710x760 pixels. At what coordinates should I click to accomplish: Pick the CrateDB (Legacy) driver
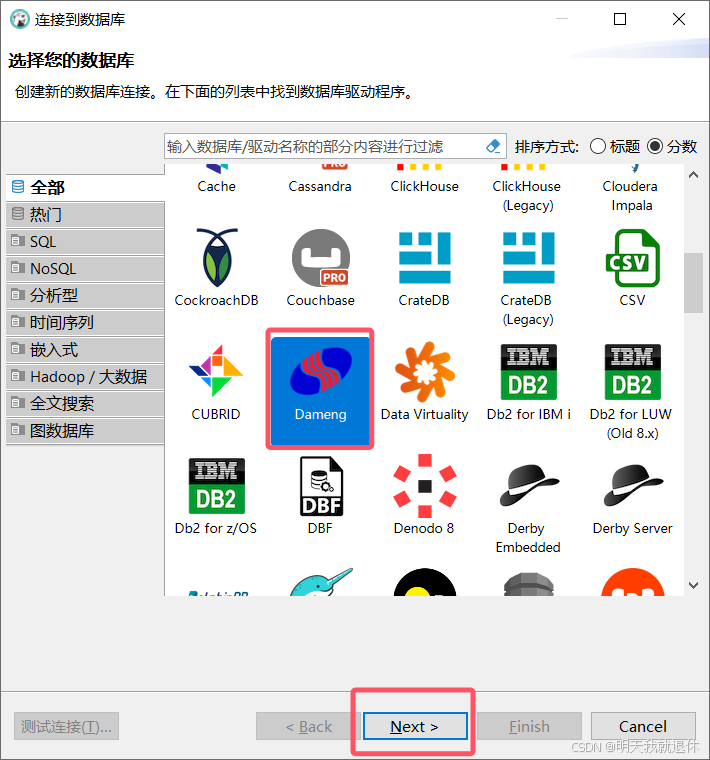point(528,278)
